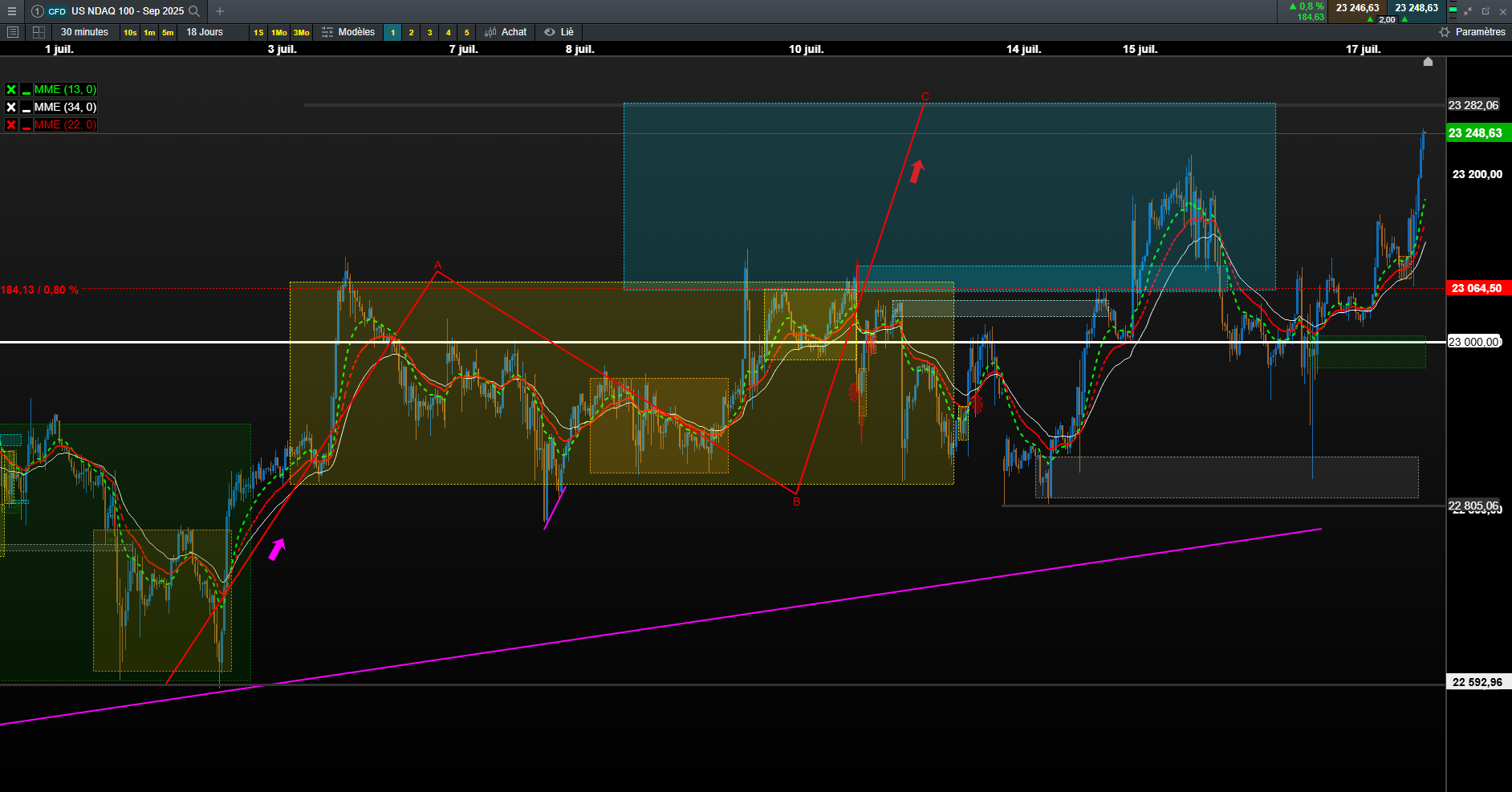The height and width of the screenshot is (792, 1512).
Task: Open the 18 Jours period dropdown
Action: (205, 32)
